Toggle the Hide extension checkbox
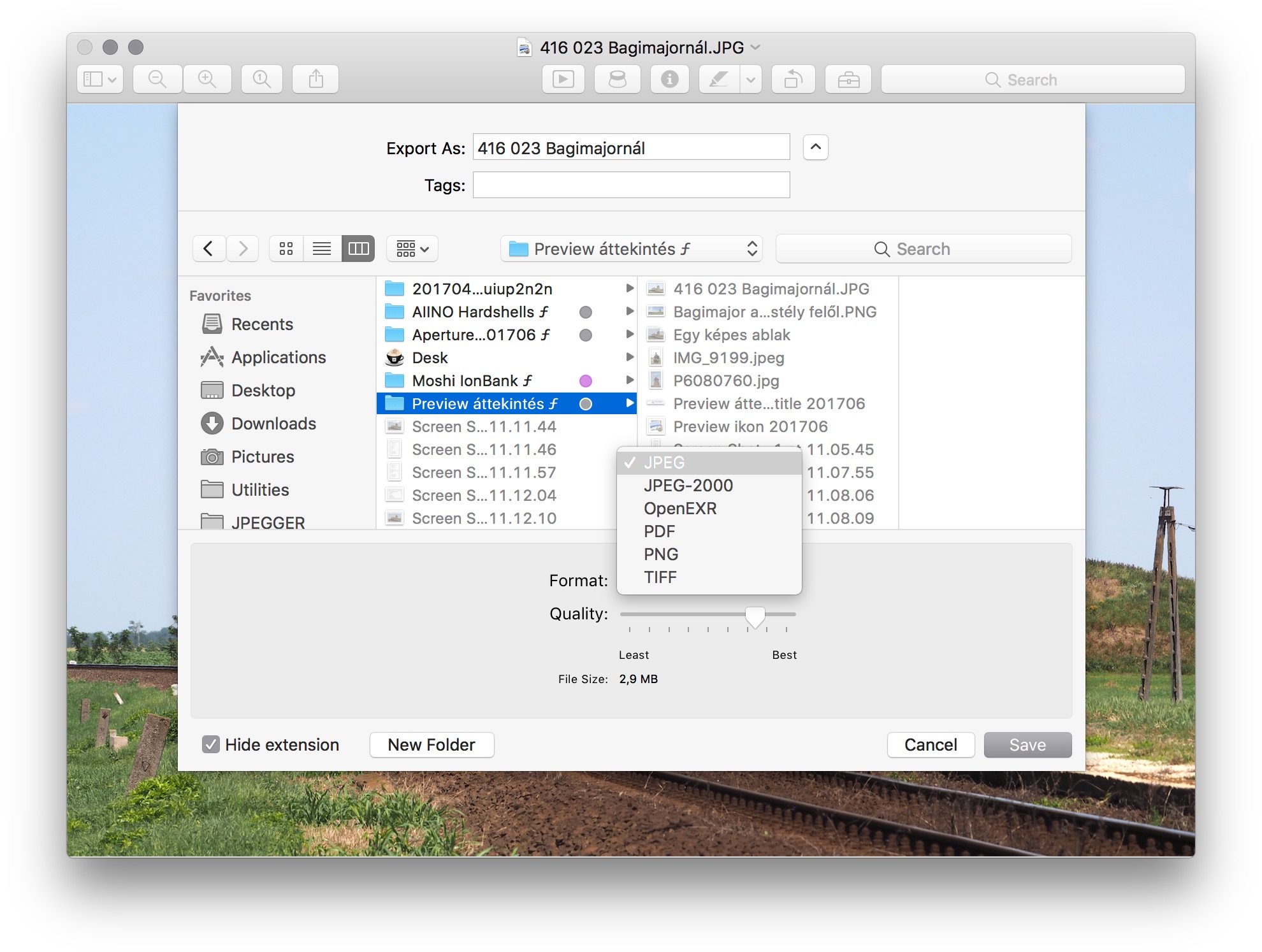The image size is (1262, 952). coord(210,744)
